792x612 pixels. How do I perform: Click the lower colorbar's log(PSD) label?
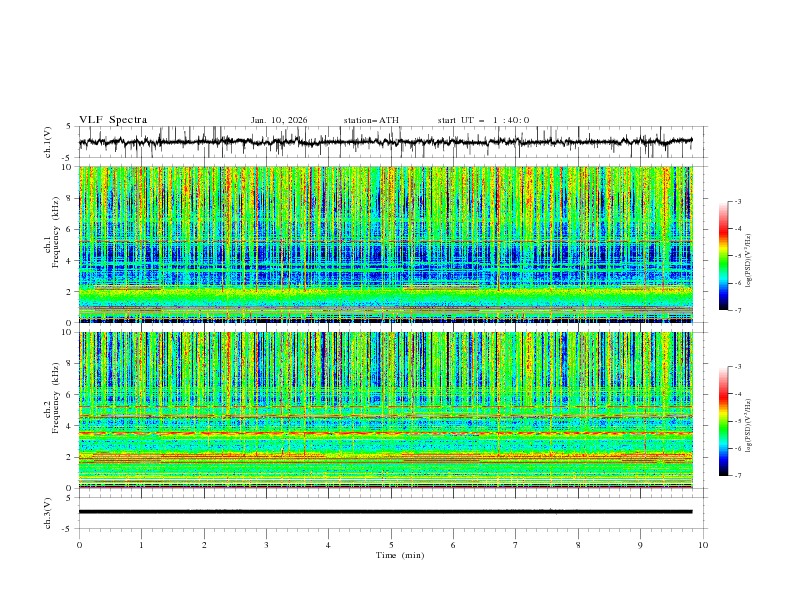click(749, 421)
